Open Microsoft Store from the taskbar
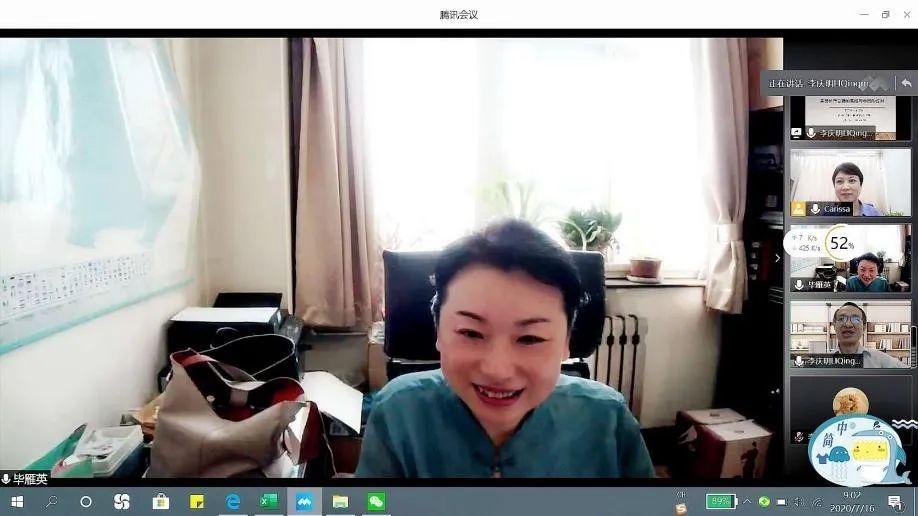 click(160, 501)
